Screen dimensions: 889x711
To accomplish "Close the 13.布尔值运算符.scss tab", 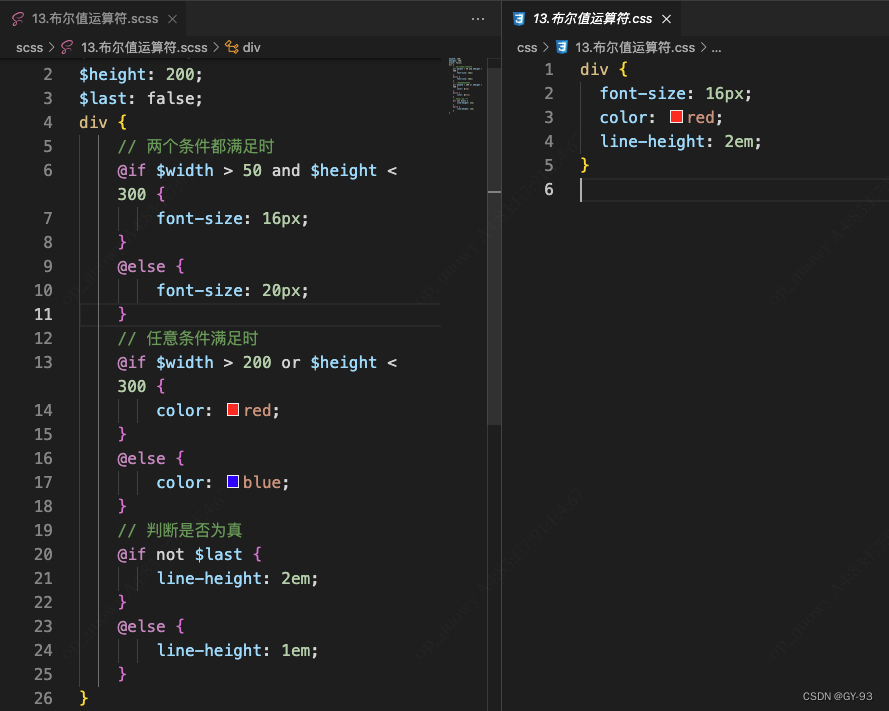I will pos(172,19).
